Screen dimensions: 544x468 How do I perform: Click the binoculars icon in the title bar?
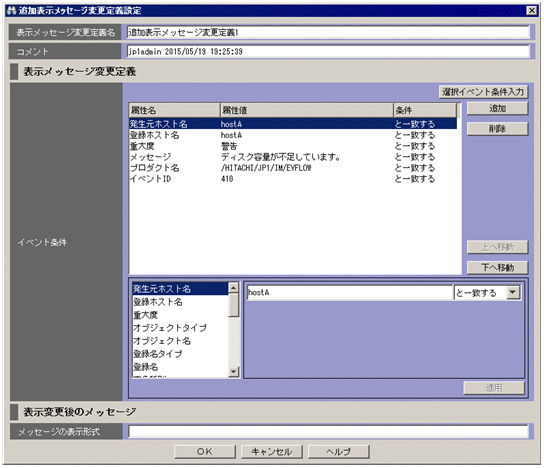tap(11, 10)
